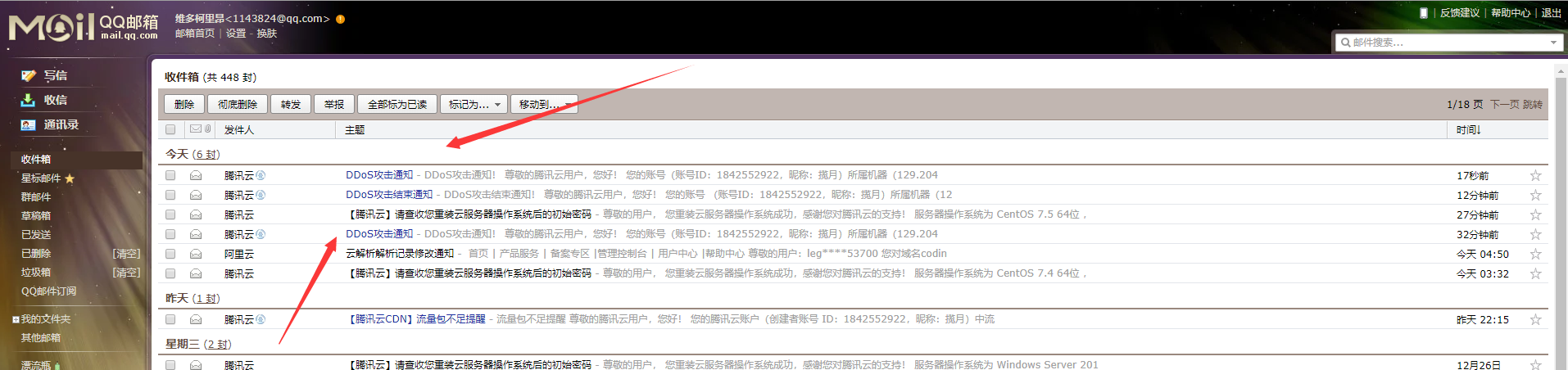Click the orange alert icon beside the email address
The image size is (1568, 370).
tap(341, 19)
